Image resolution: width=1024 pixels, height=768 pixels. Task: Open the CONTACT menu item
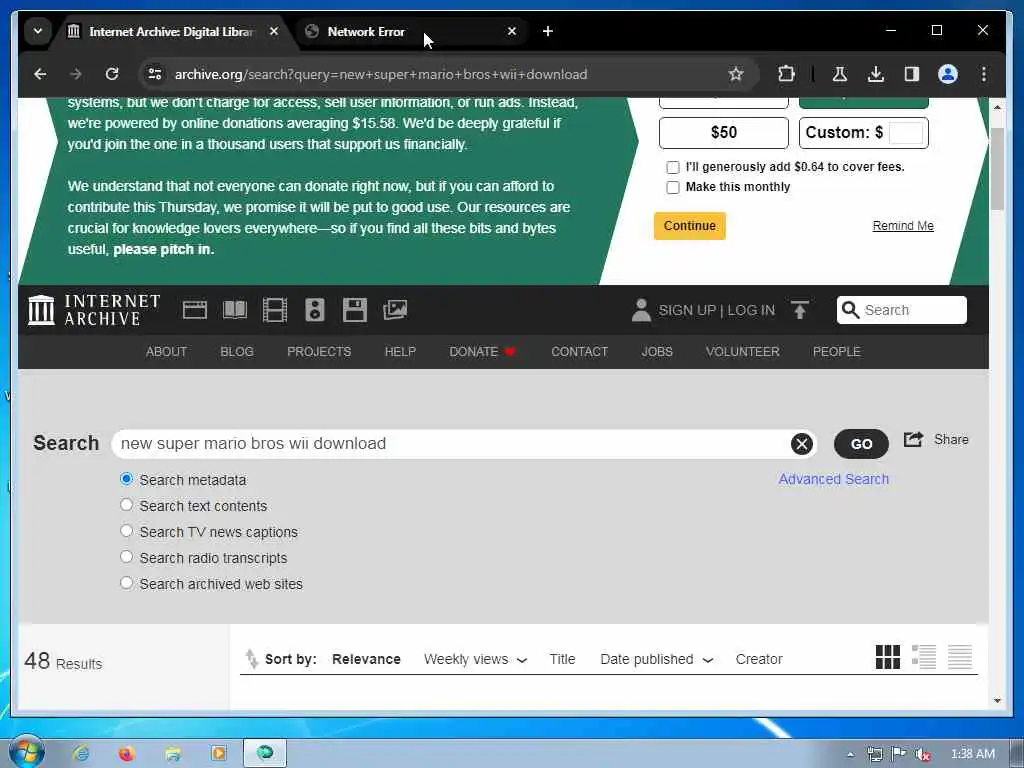click(580, 352)
